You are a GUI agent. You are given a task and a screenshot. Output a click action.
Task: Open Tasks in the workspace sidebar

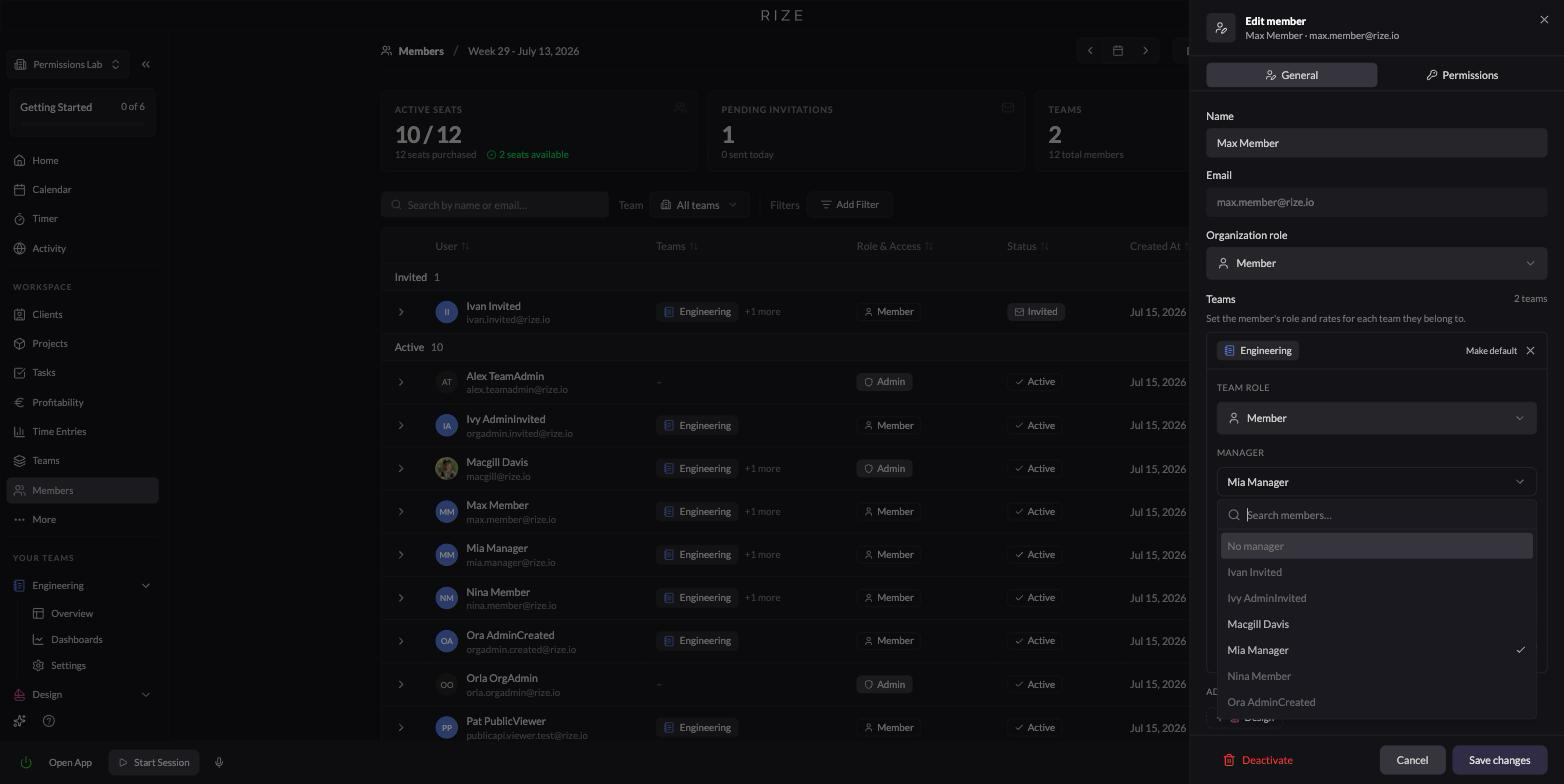(82, 372)
